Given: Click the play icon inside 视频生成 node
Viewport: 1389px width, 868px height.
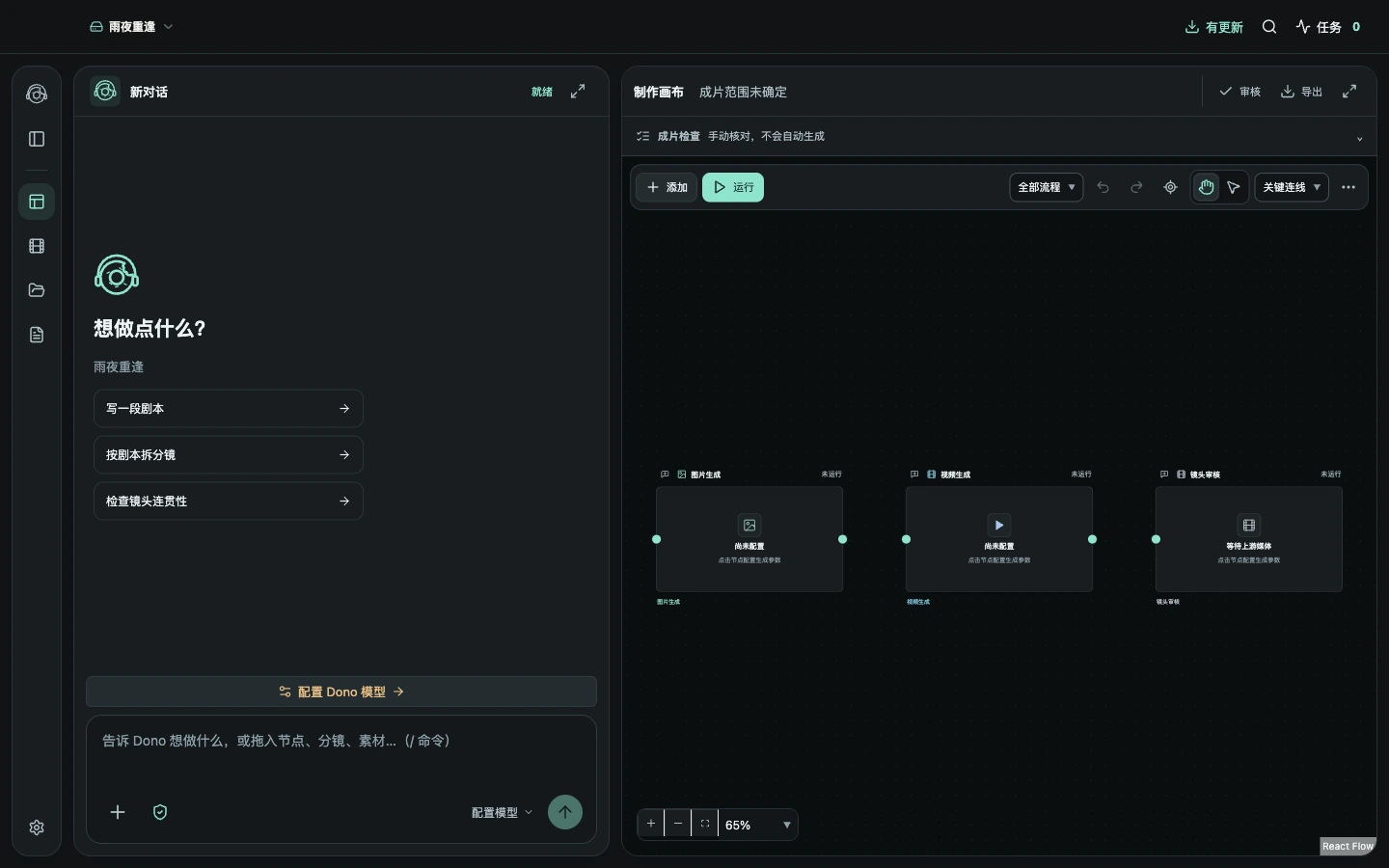Looking at the screenshot, I should [x=999, y=525].
